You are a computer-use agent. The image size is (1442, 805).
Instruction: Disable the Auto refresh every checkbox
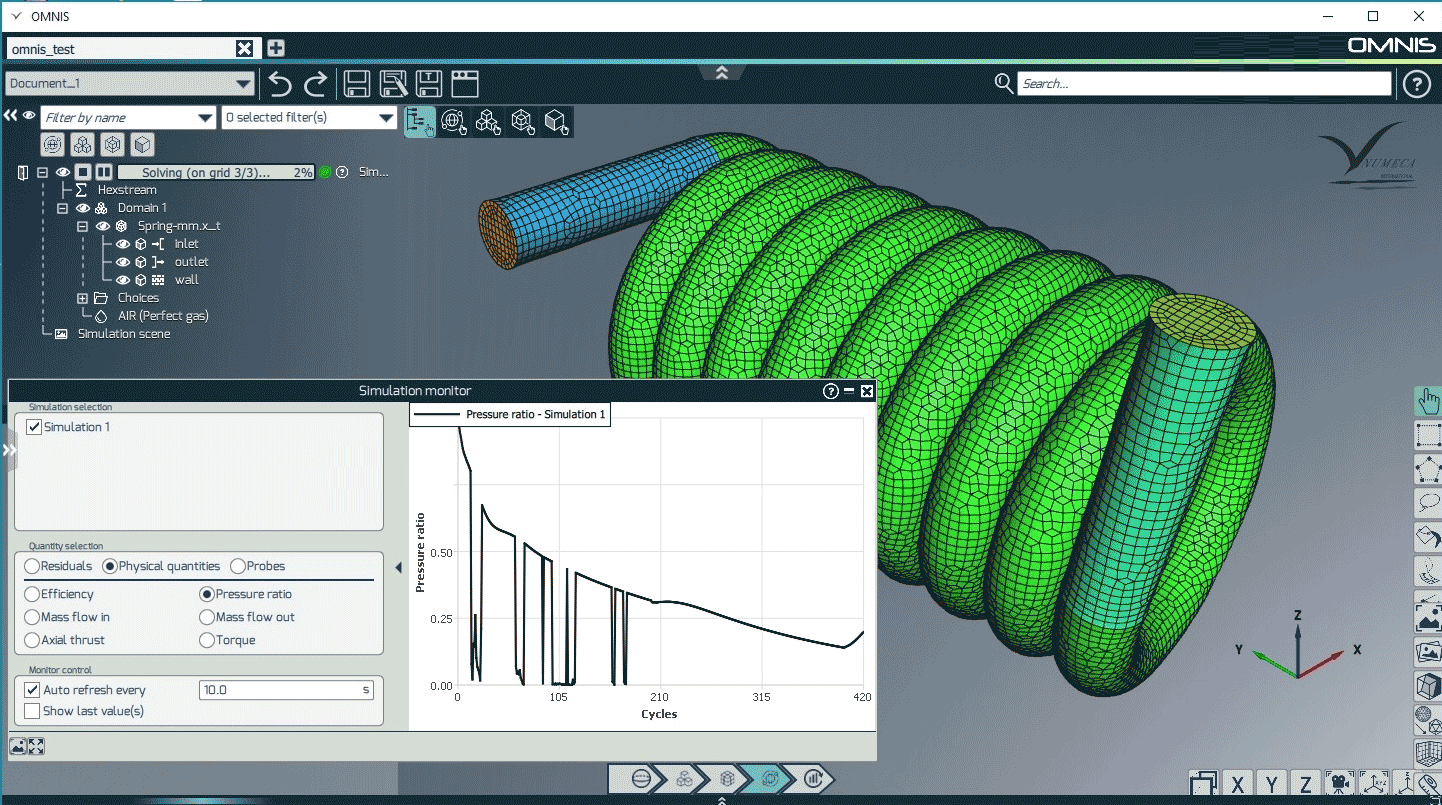point(32,690)
